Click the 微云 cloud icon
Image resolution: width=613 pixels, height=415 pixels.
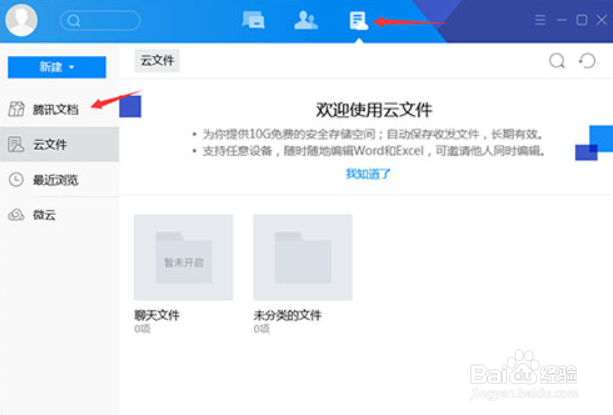click(16, 215)
